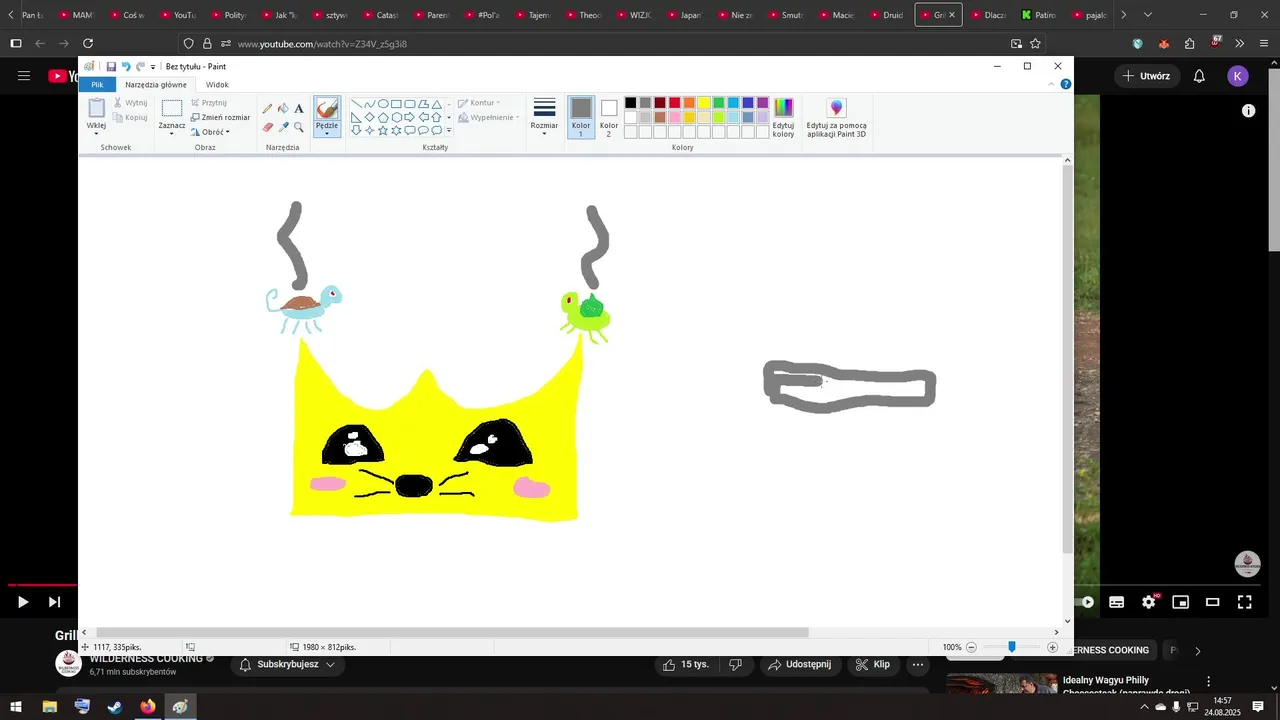This screenshot has height=720, width=1280.
Task: Click the Zaznacz selection rectangle icon
Action: pyautogui.click(x=172, y=109)
